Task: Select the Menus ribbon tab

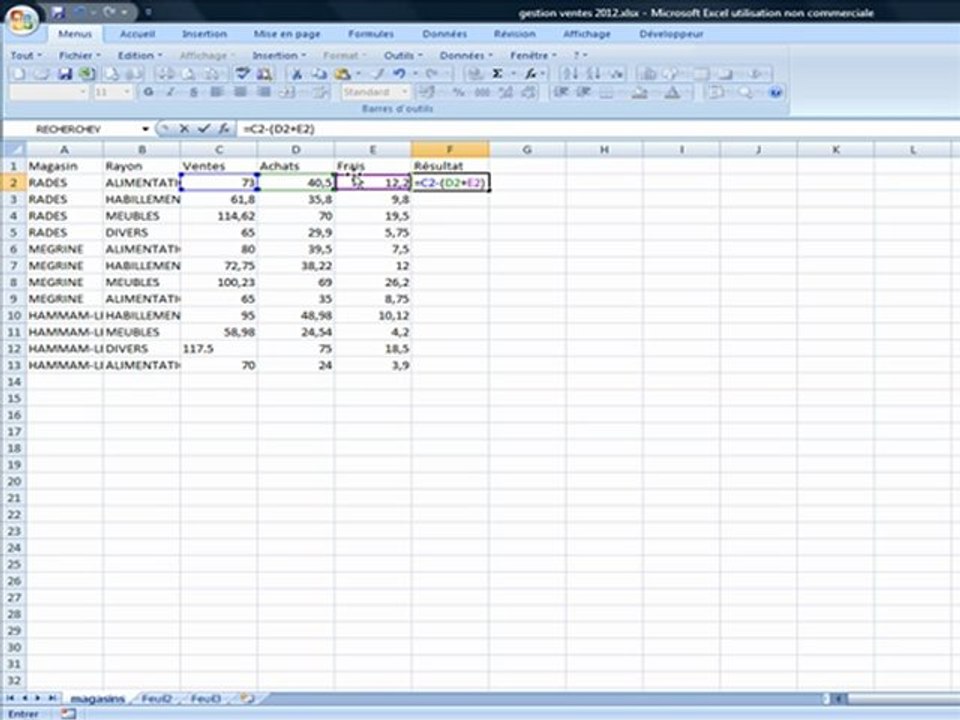Action: click(75, 34)
